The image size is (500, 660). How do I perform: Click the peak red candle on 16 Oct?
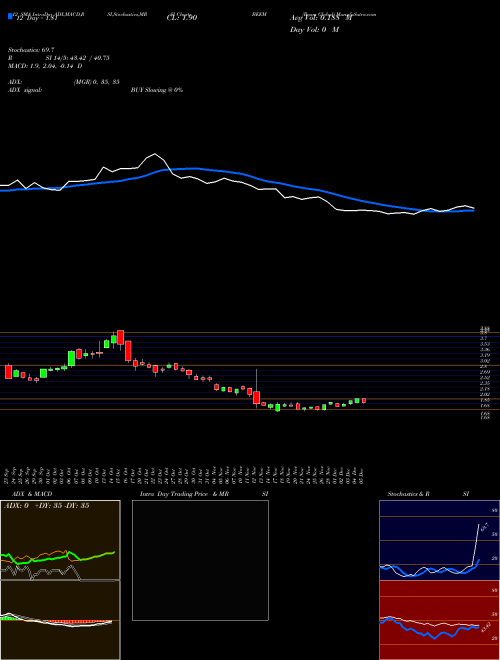click(120, 339)
